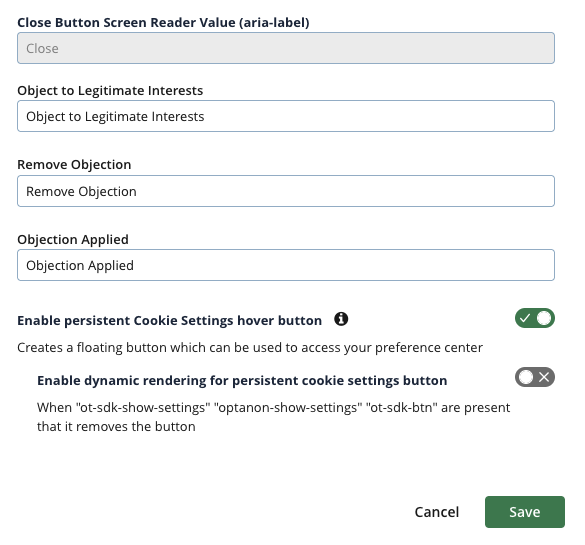Click the ot-sdk-show-settings description paragraph
This screenshot has width=585, height=545.
pos(273,417)
